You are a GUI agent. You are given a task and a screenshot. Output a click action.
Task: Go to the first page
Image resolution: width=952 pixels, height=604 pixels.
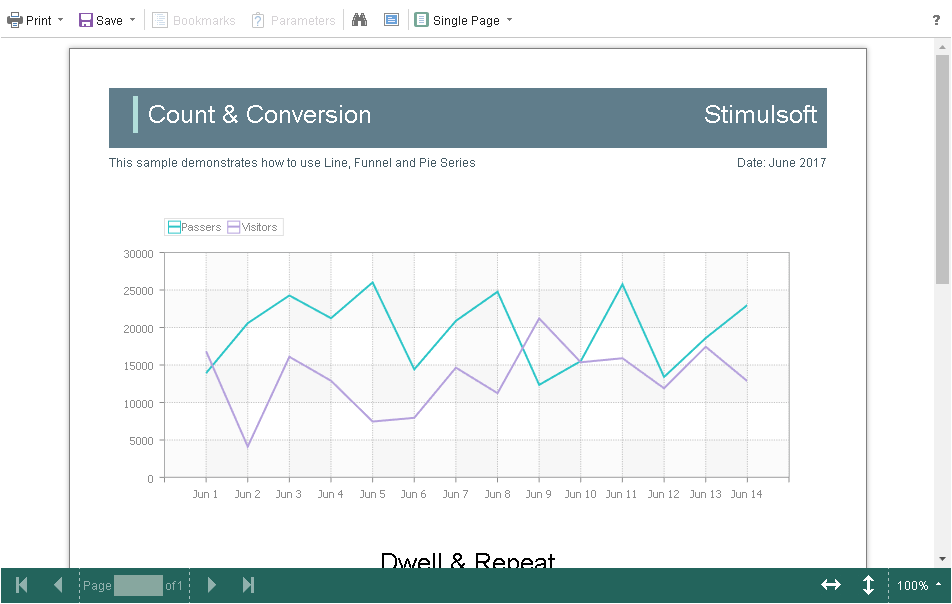coord(22,585)
